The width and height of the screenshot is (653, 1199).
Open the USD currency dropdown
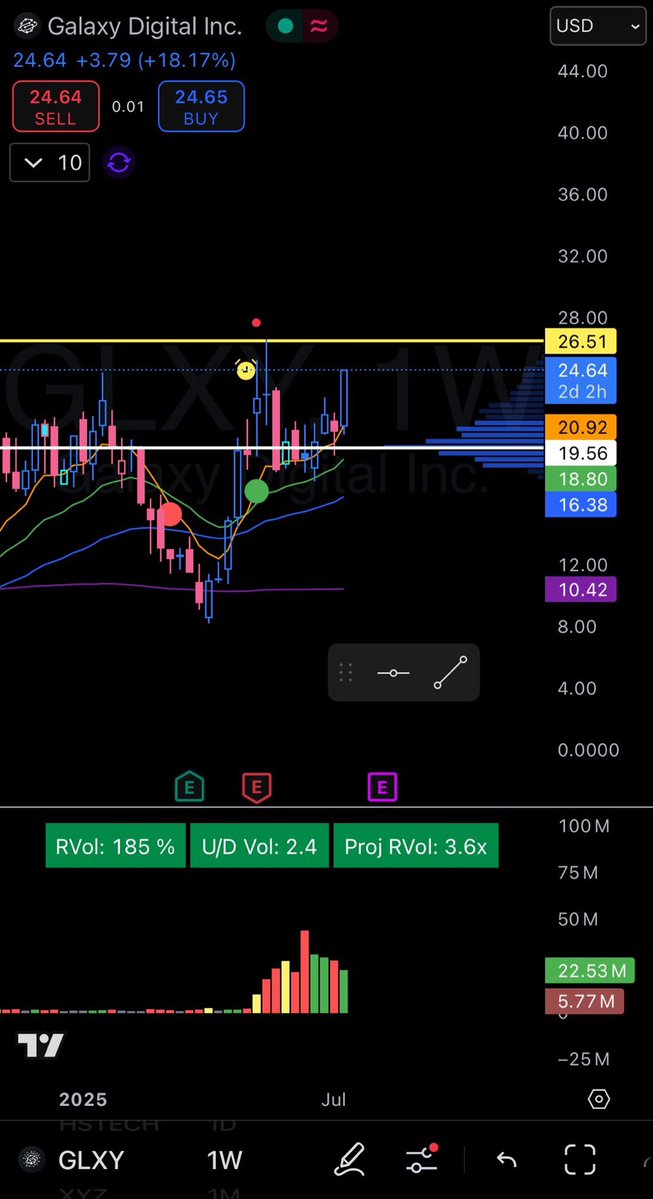coord(597,26)
